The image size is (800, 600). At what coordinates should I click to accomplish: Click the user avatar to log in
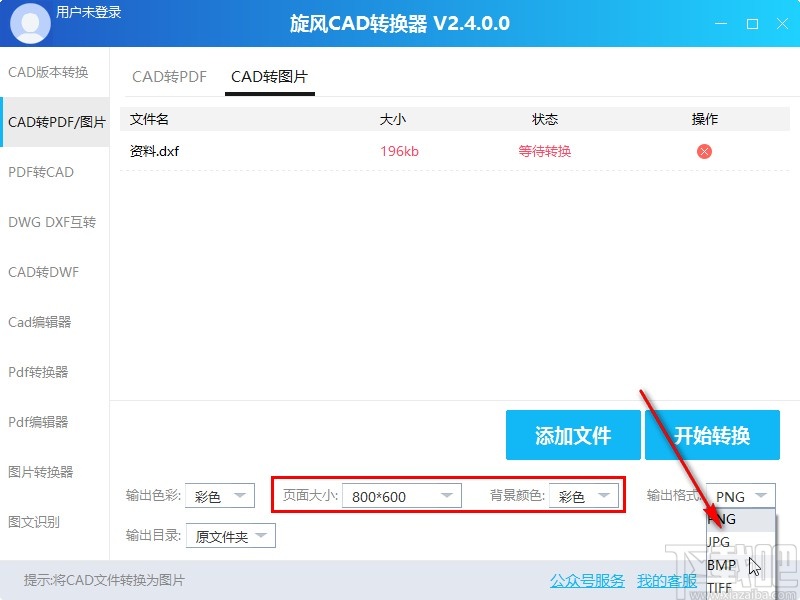tap(29, 22)
